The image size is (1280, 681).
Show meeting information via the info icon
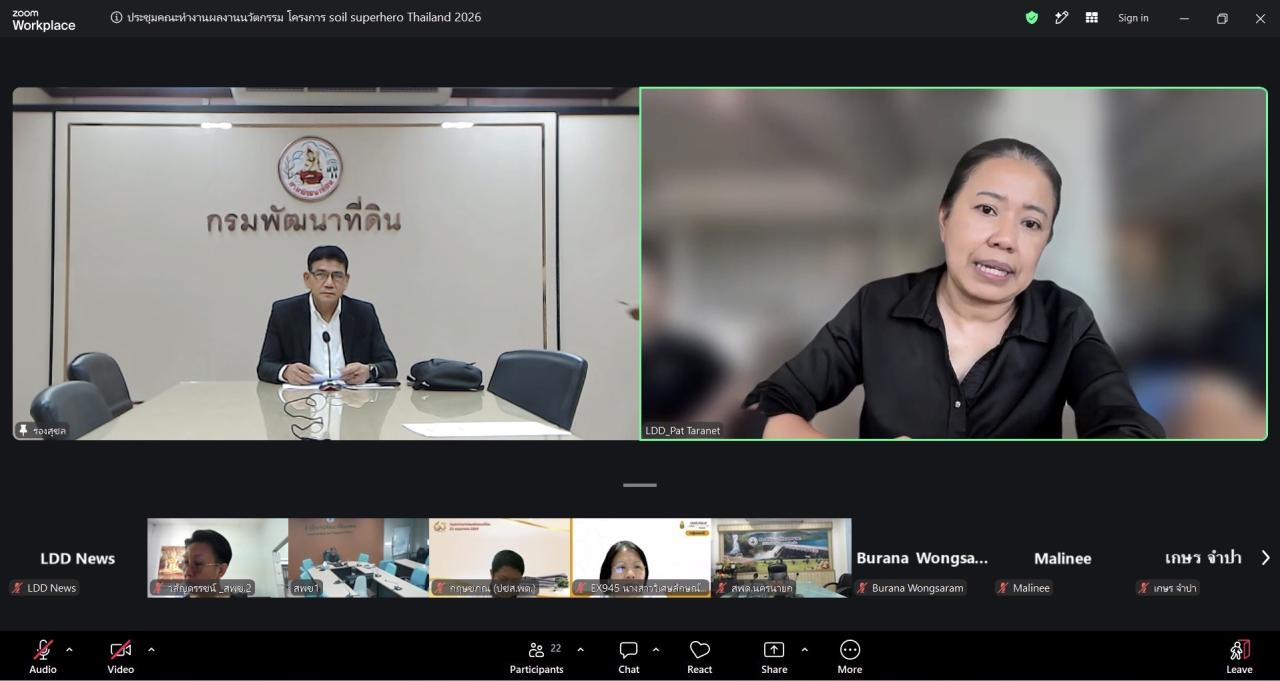pyautogui.click(x=116, y=17)
